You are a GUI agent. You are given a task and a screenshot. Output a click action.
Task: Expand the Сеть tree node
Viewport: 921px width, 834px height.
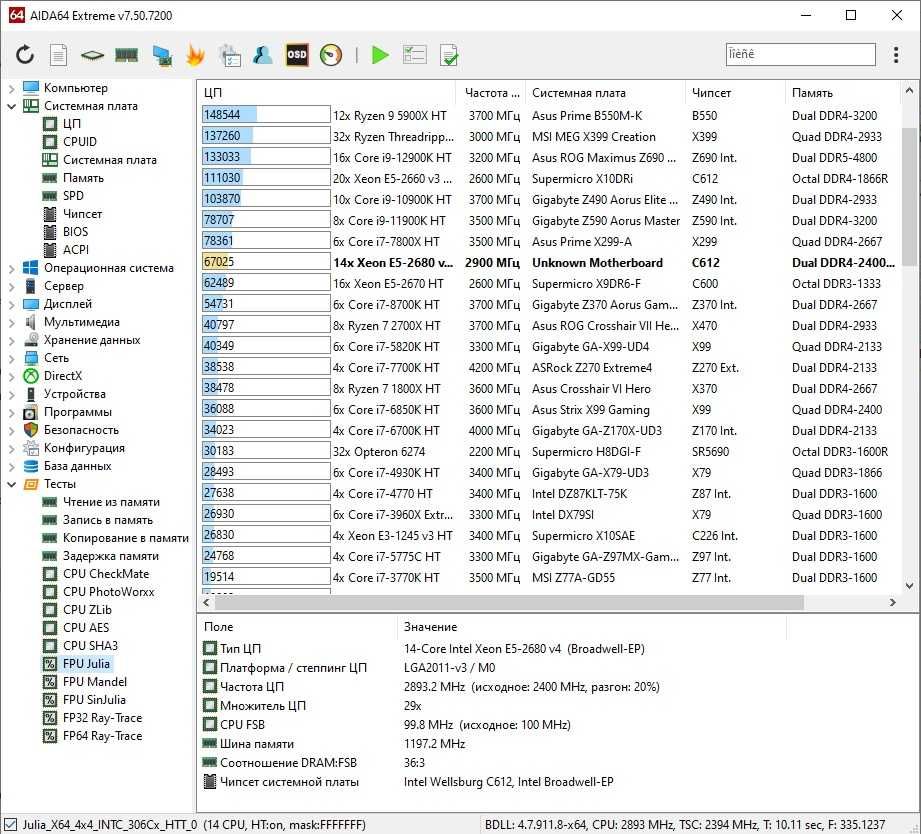coord(11,358)
